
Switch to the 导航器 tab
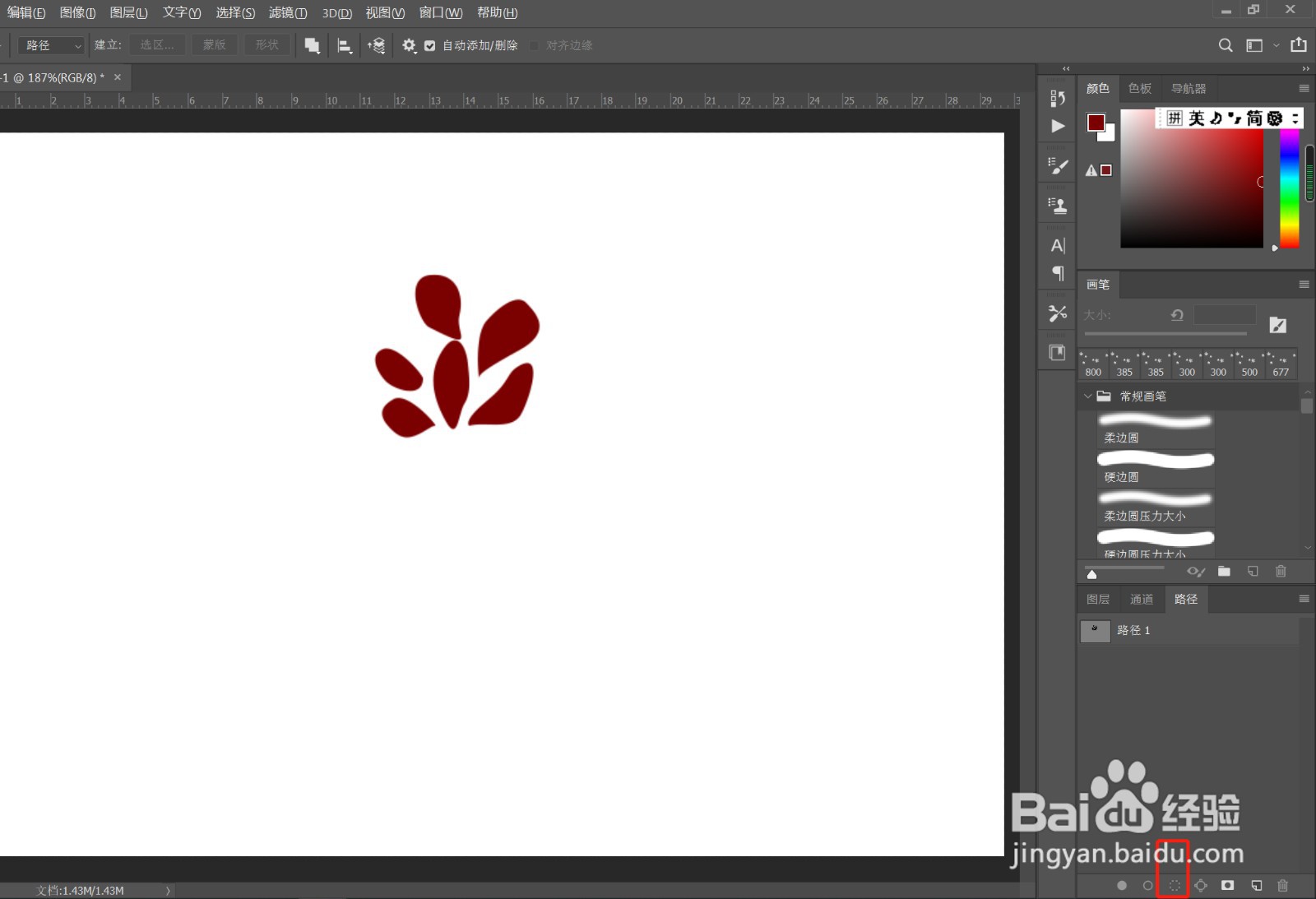click(x=1189, y=88)
